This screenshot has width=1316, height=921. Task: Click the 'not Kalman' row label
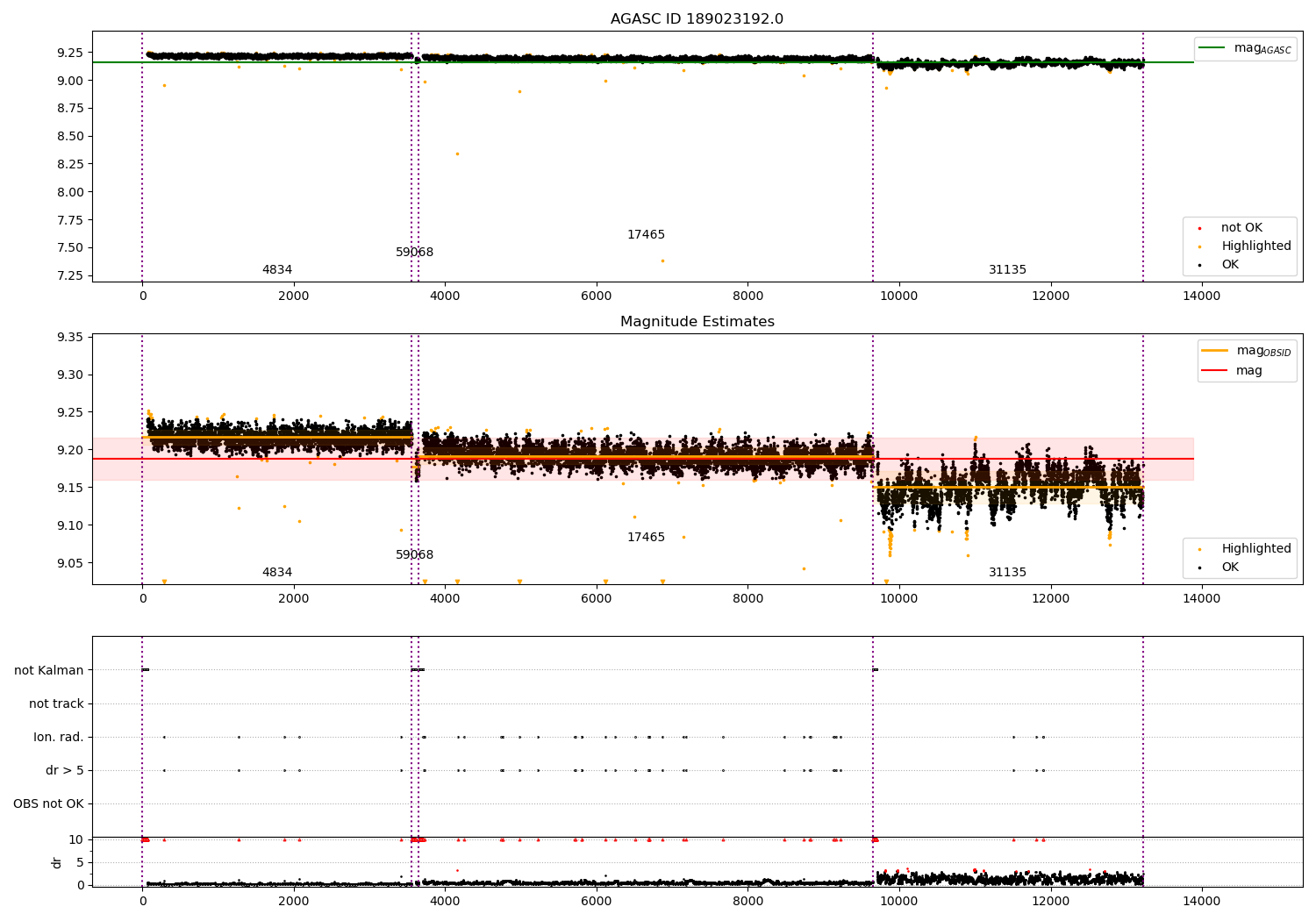(49, 671)
